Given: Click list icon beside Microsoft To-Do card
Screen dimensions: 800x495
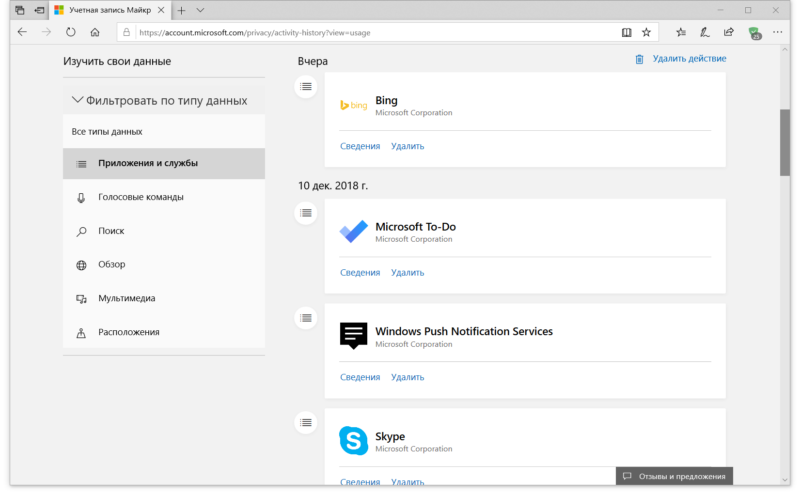Looking at the screenshot, I should coord(306,213).
